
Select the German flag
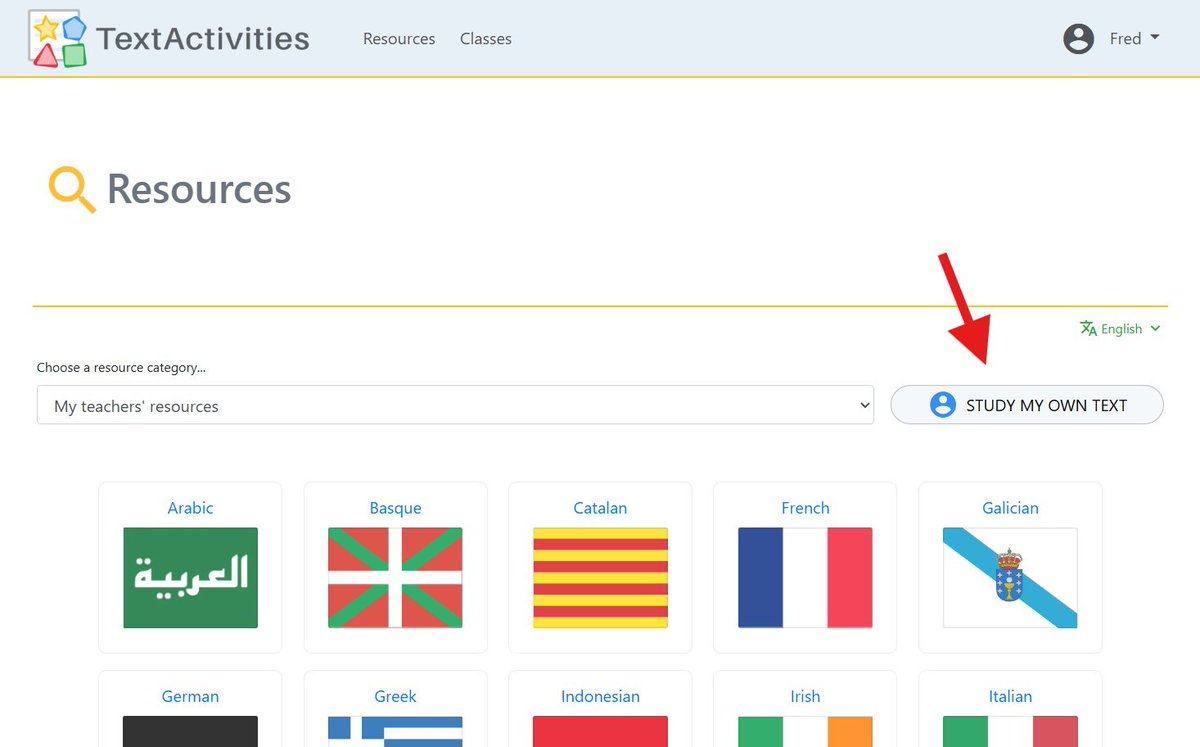[190, 730]
